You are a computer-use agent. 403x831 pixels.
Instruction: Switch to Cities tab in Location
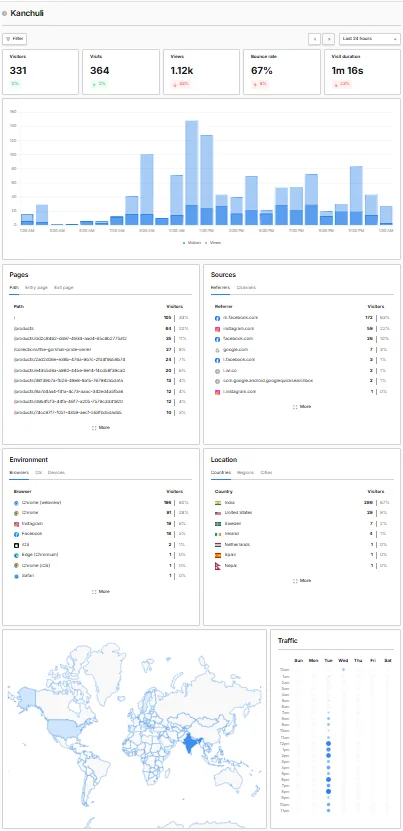266,472
